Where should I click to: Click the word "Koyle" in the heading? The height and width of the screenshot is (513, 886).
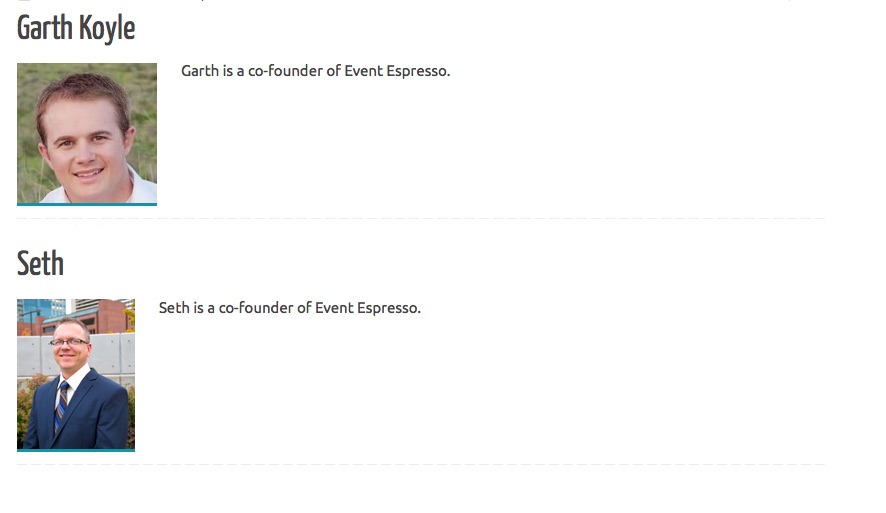[107, 28]
